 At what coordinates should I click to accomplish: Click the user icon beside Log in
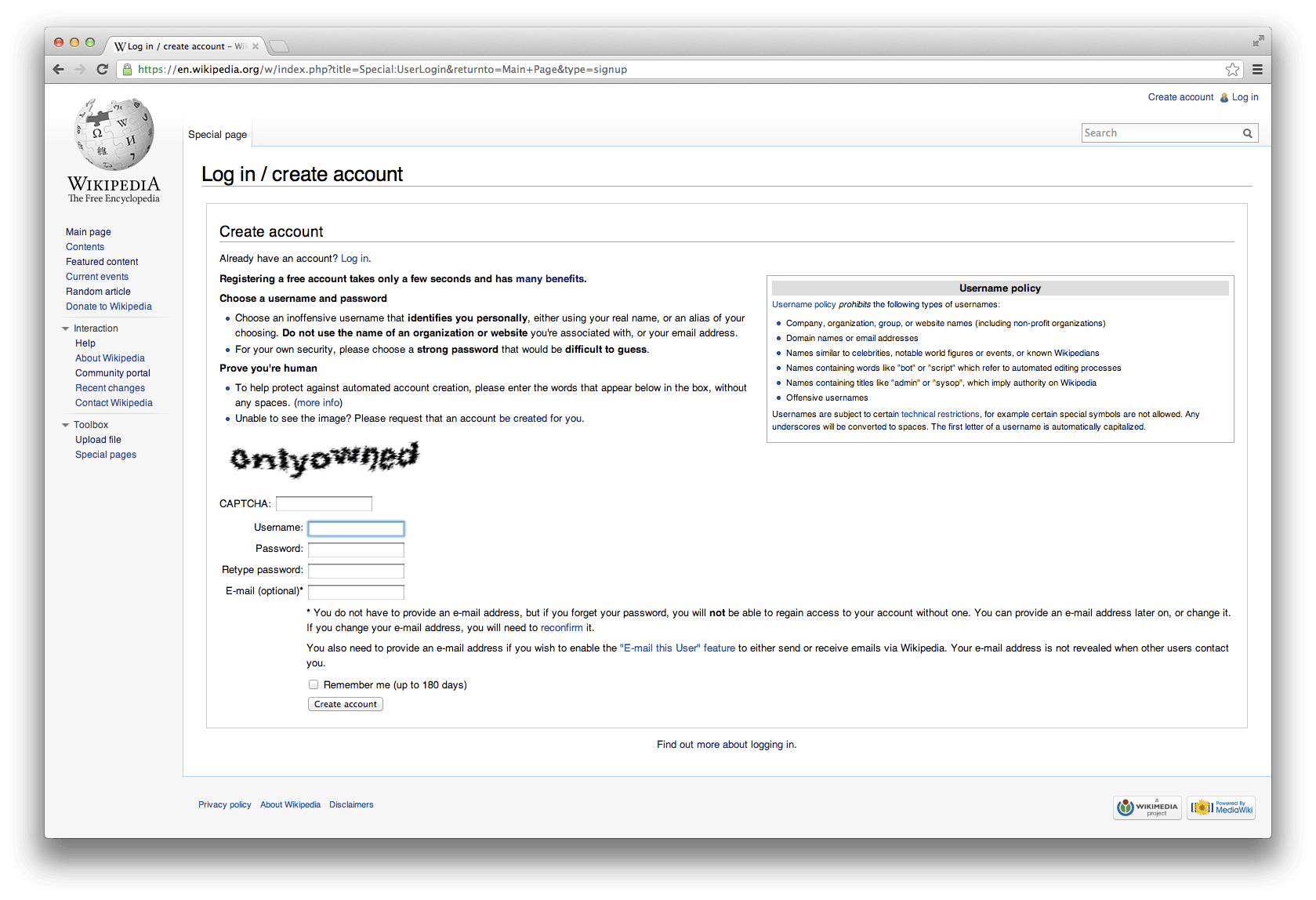click(1224, 98)
